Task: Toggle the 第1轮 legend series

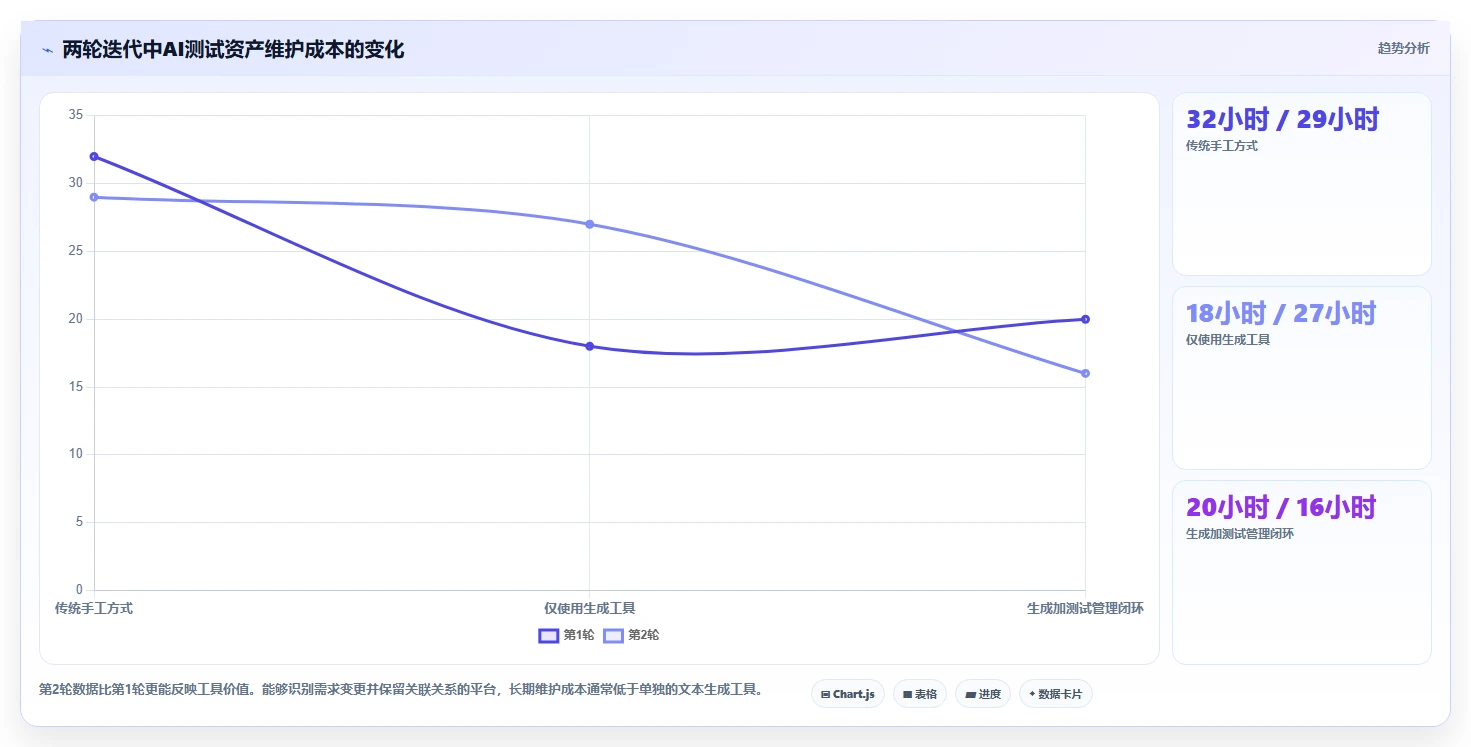Action: 566,635
